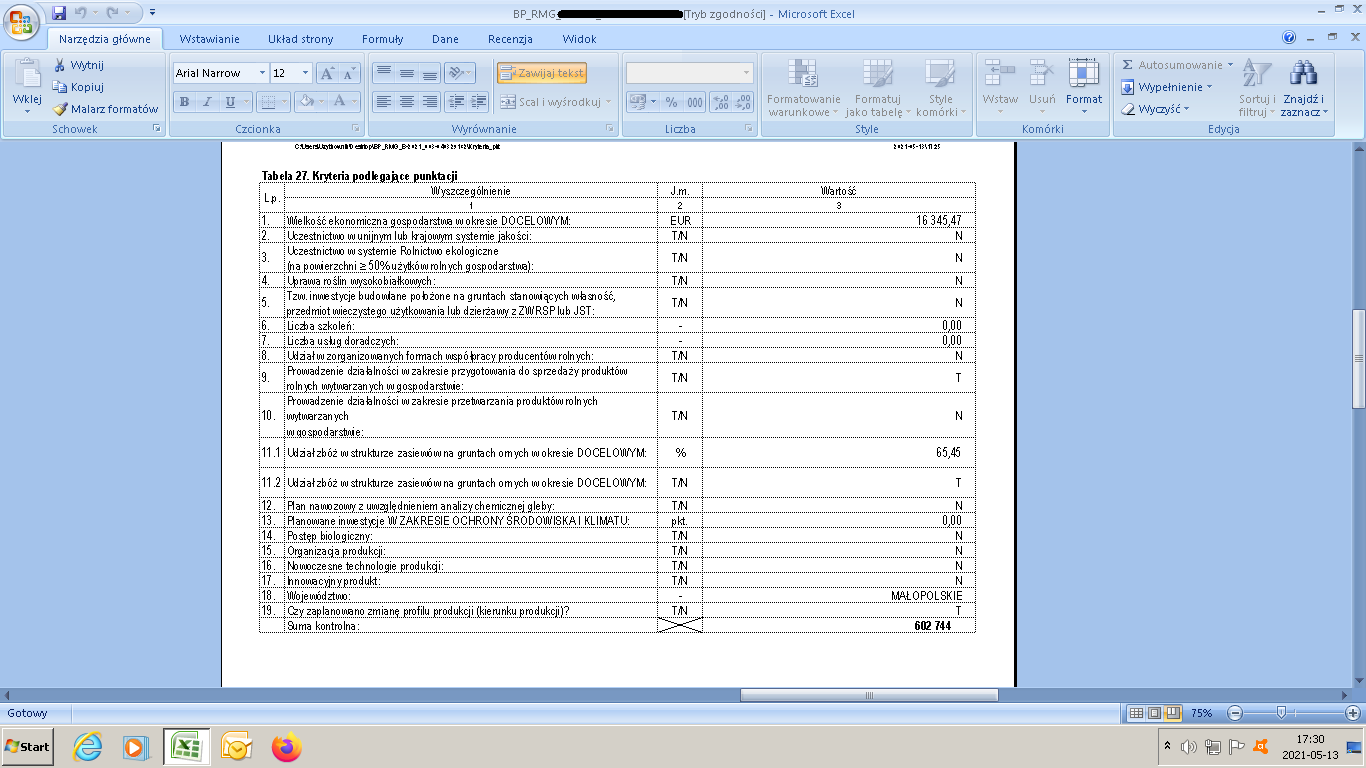
Task: Select Malarz formatów format painter
Action: pos(105,109)
